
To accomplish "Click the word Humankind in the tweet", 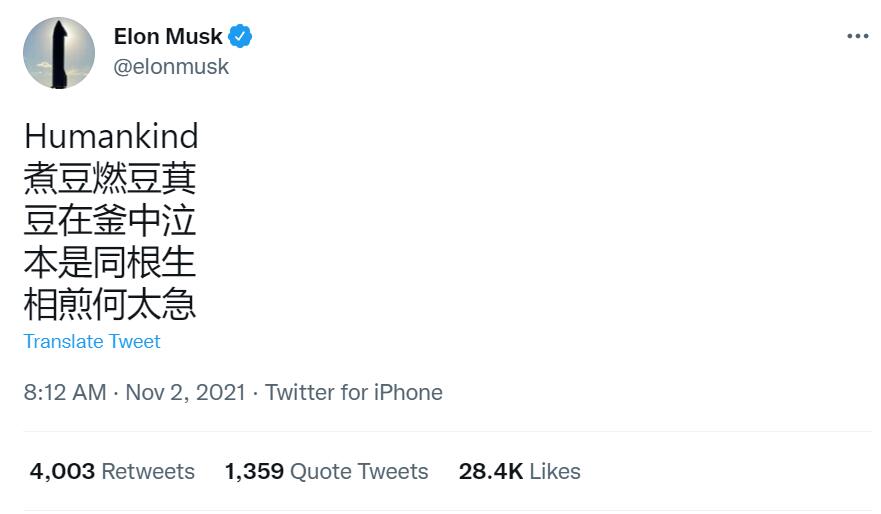I will coord(111,137).
